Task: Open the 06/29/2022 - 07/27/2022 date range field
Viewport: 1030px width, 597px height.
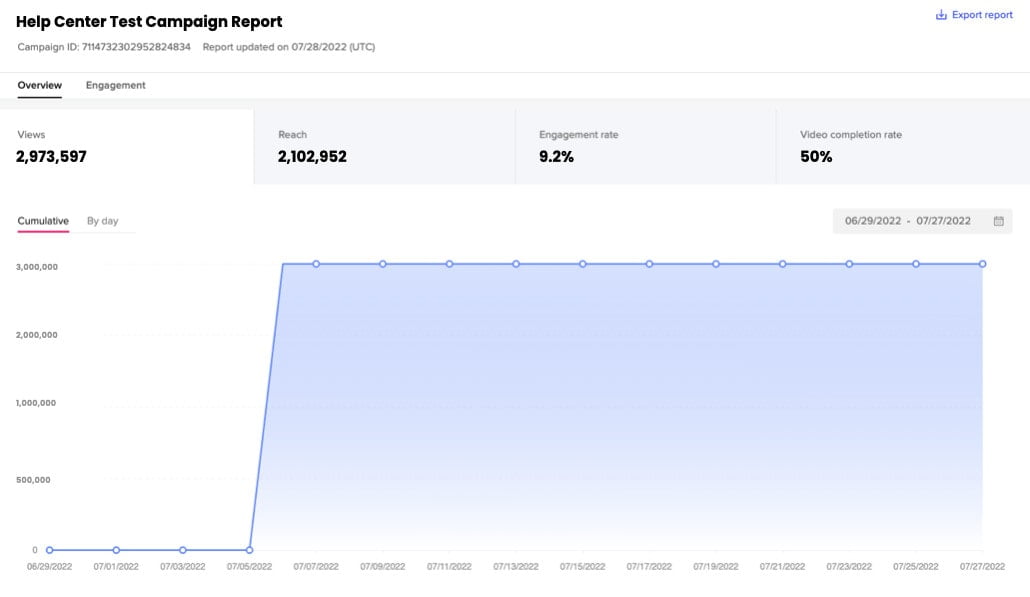Action: click(907, 221)
